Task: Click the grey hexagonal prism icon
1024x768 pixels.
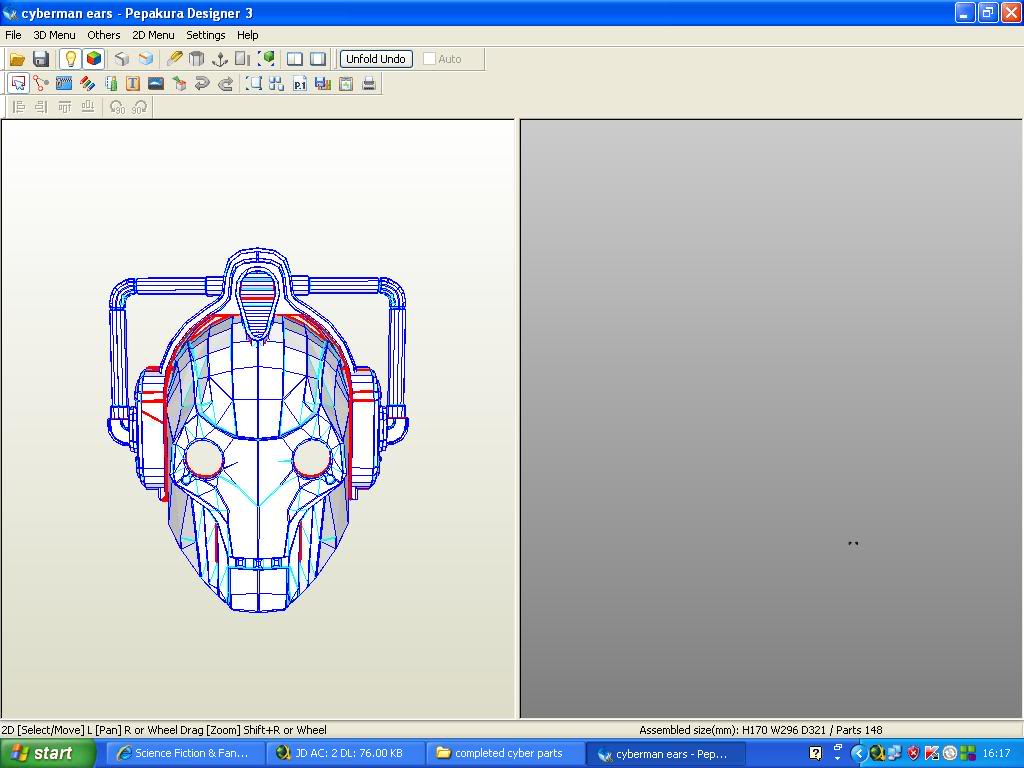Action: click(x=197, y=59)
